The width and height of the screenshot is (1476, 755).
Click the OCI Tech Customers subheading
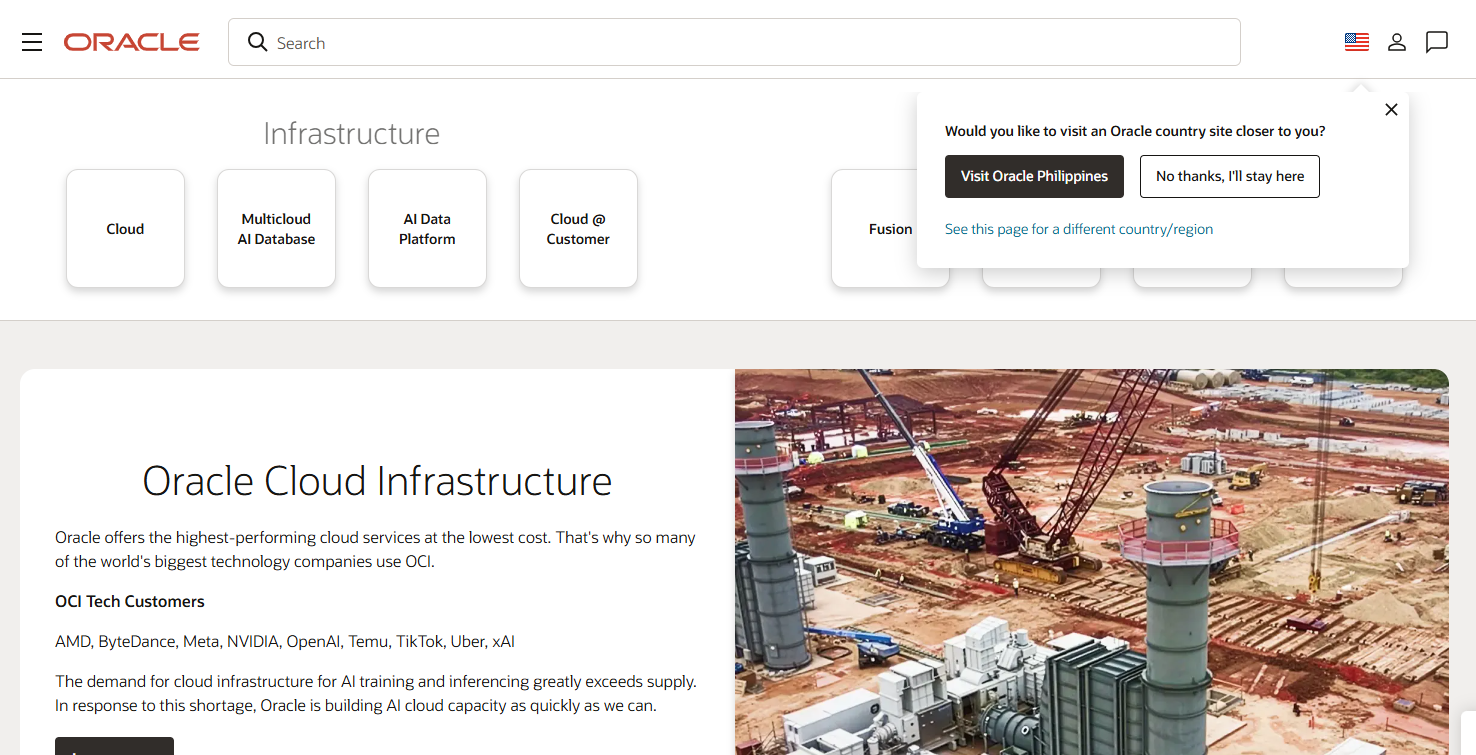coord(130,601)
